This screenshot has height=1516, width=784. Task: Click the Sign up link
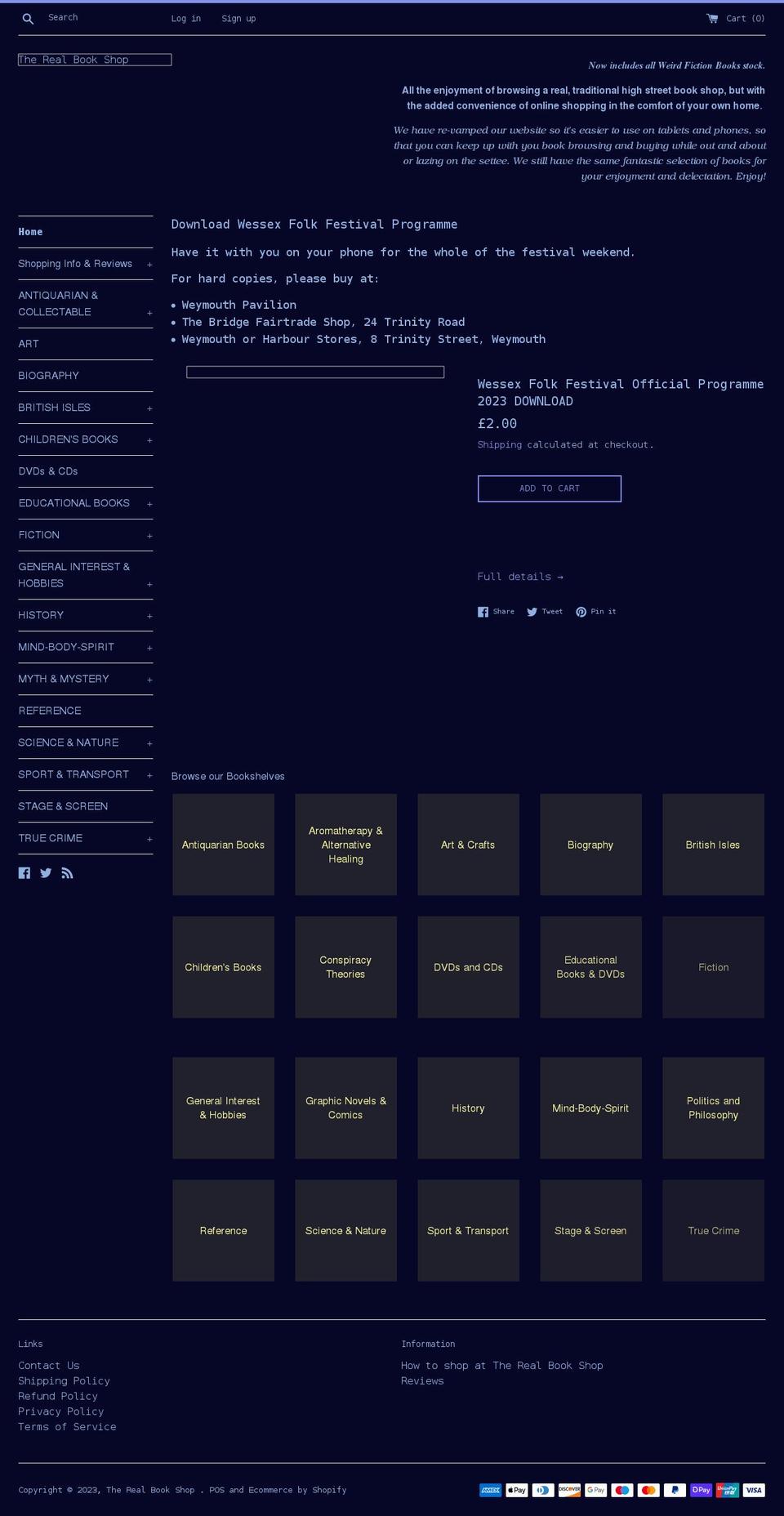[238, 18]
